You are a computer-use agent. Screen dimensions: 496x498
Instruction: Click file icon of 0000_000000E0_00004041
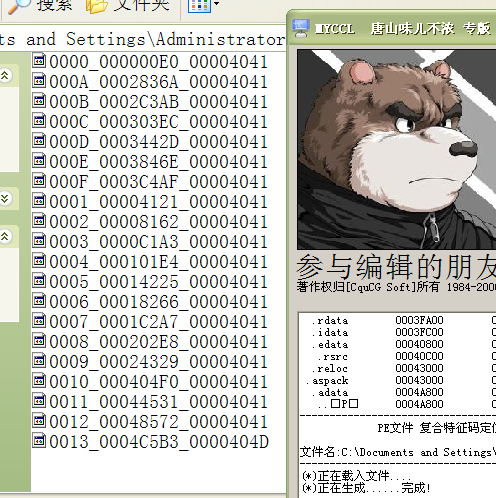[39, 60]
